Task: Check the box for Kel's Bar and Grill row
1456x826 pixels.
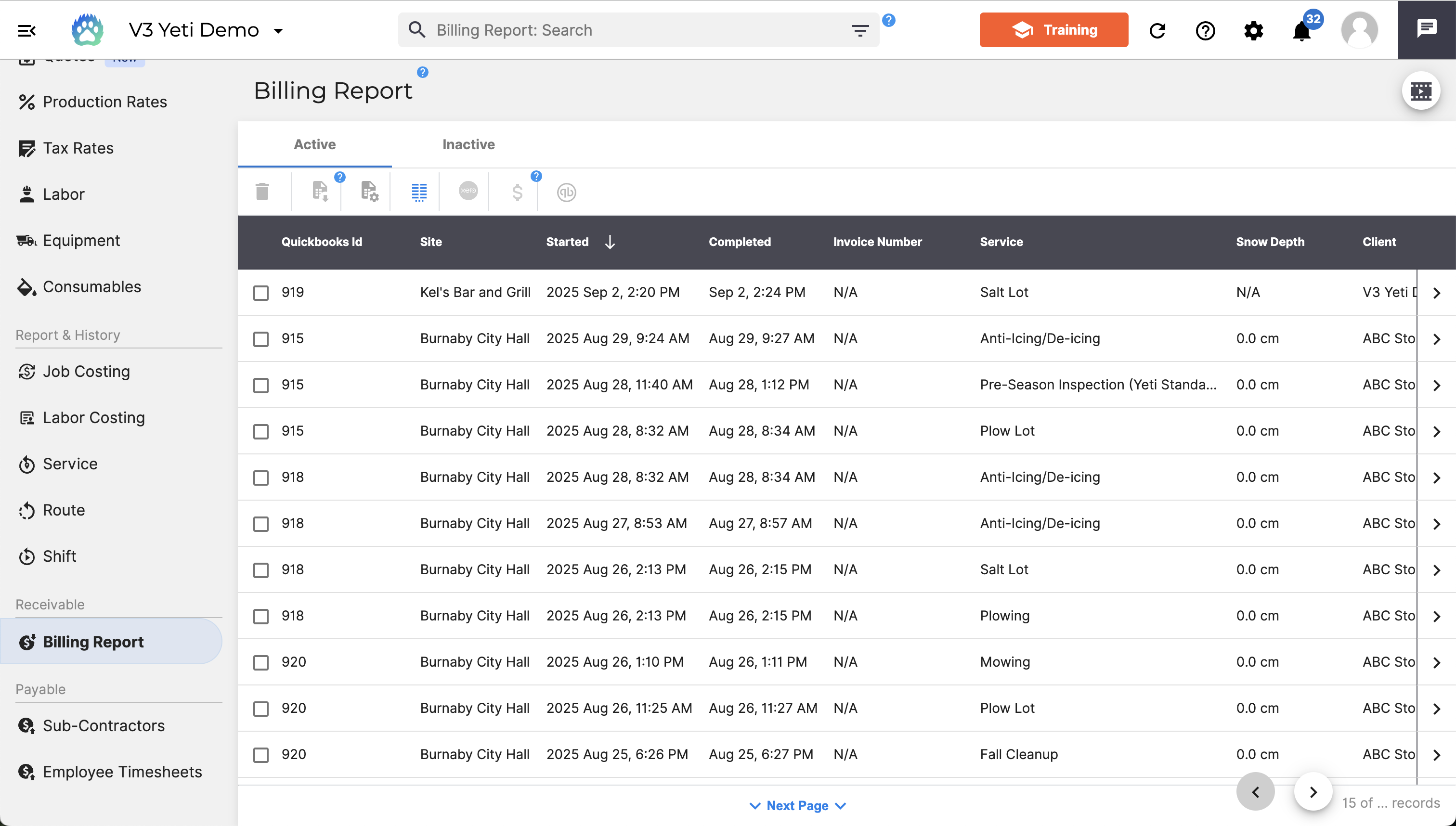Action: pos(261,293)
